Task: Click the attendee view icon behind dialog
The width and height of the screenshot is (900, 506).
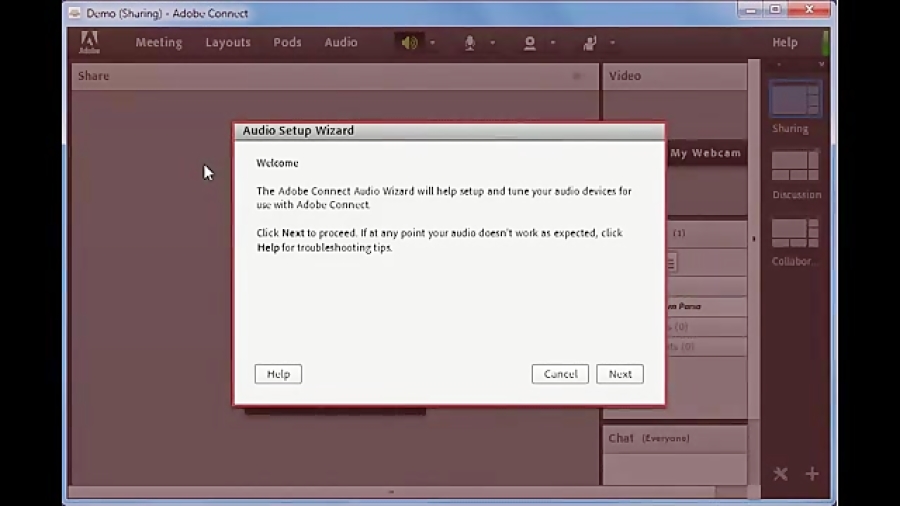Action: click(671, 263)
